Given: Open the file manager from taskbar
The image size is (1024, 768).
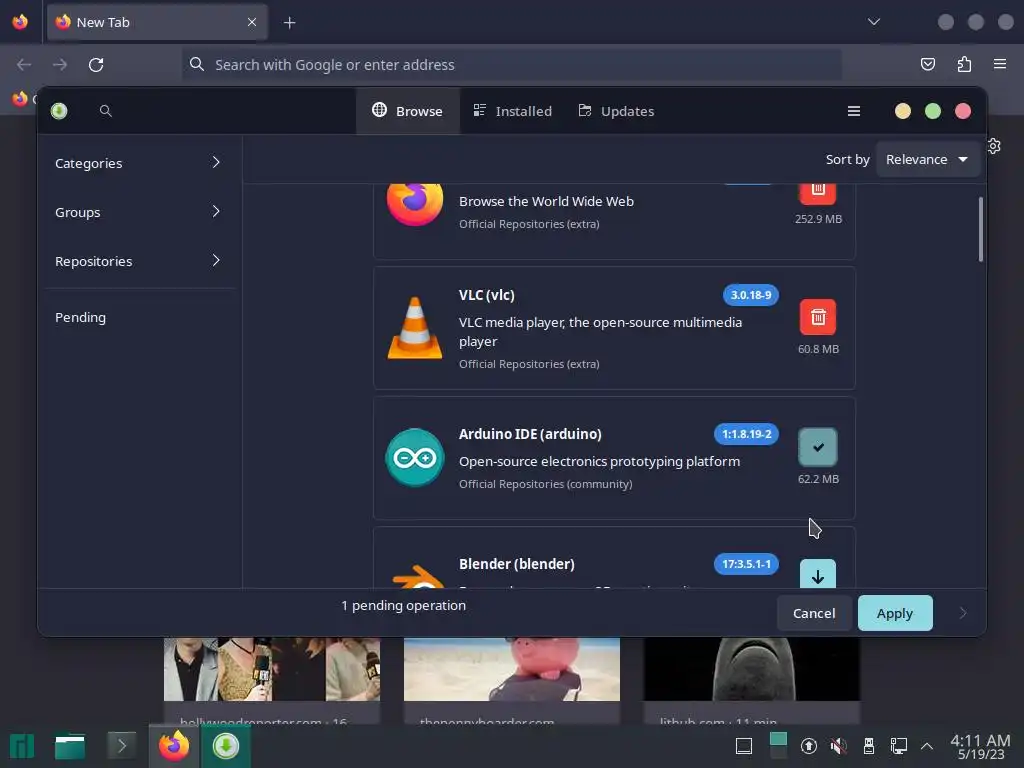Looking at the screenshot, I should tap(70, 746).
